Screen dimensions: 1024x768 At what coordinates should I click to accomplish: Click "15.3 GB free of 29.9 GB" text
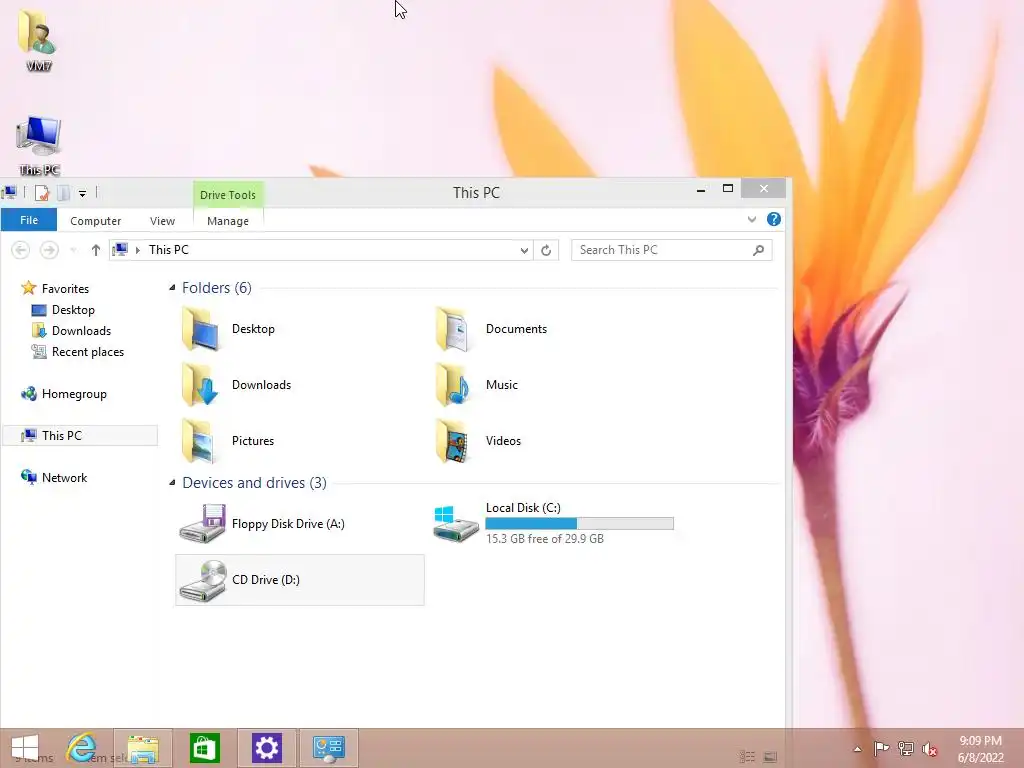pyautogui.click(x=545, y=539)
